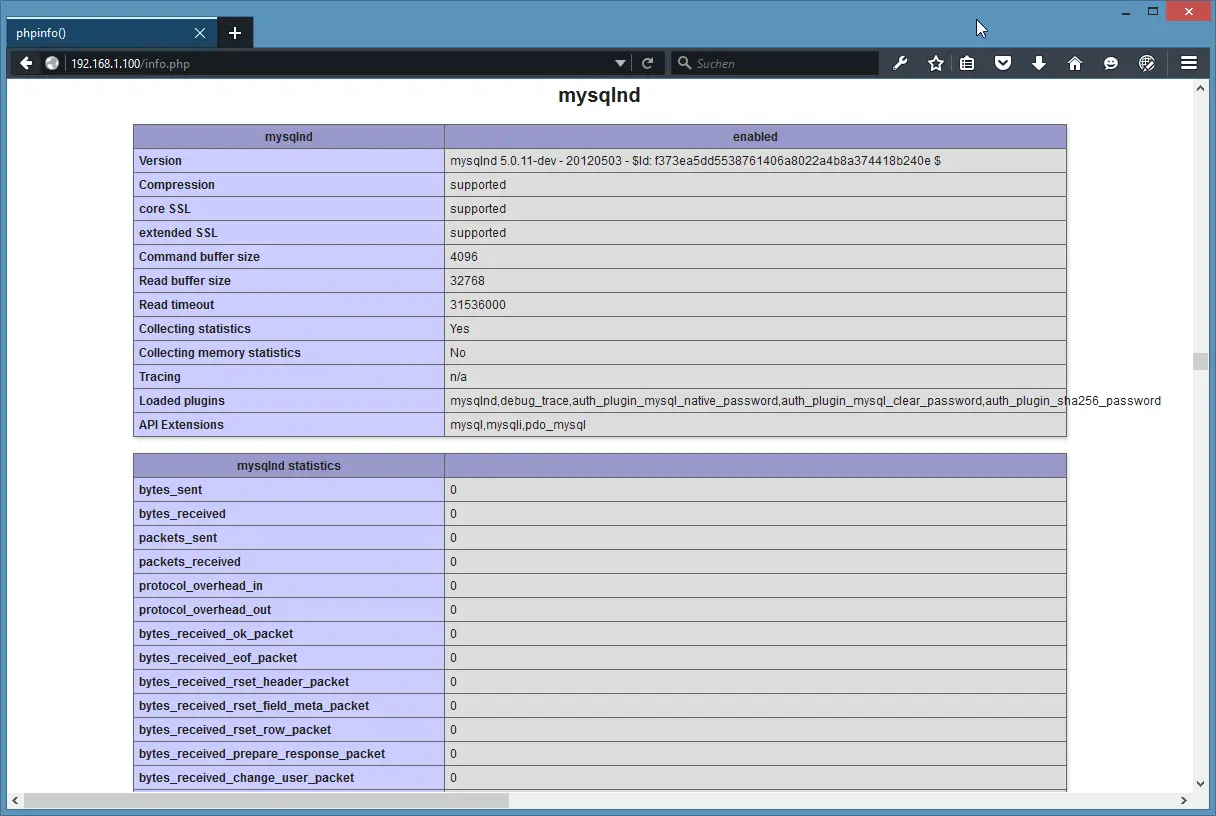Click the mysqlnd 5.0.11-dev version value
This screenshot has height=816, width=1216.
tap(695, 161)
